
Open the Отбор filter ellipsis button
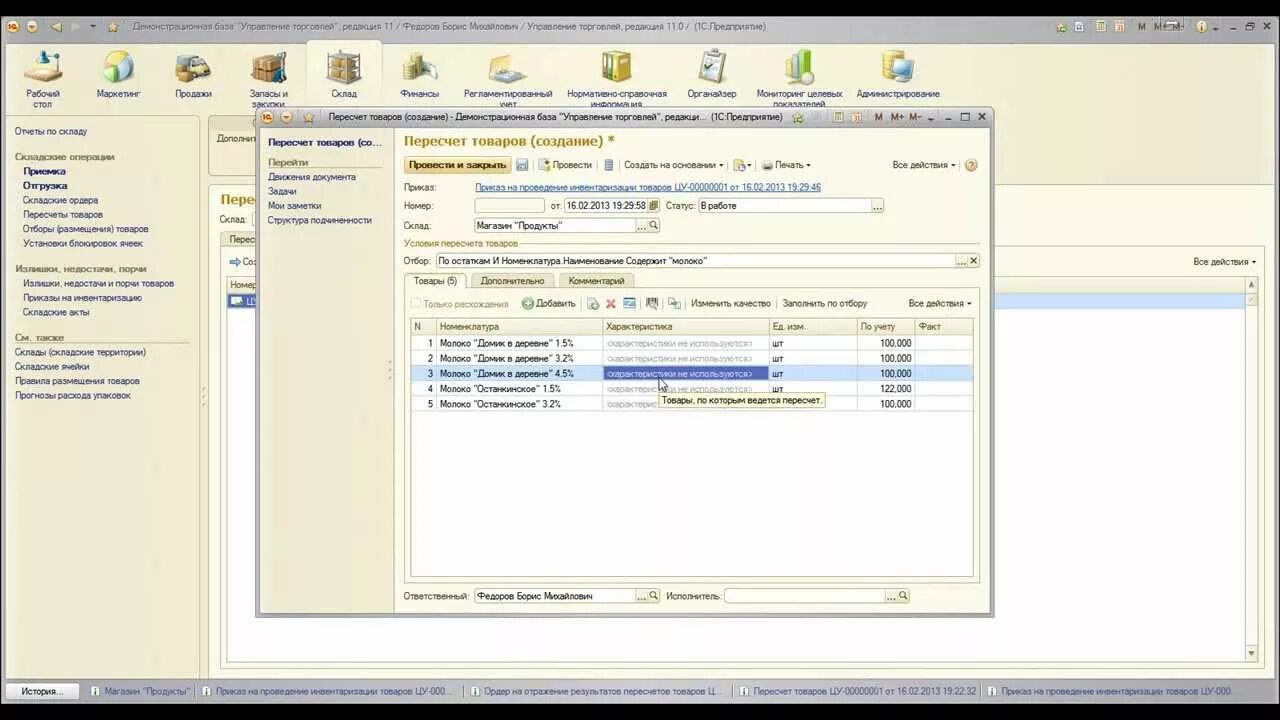pyautogui.click(x=961, y=261)
